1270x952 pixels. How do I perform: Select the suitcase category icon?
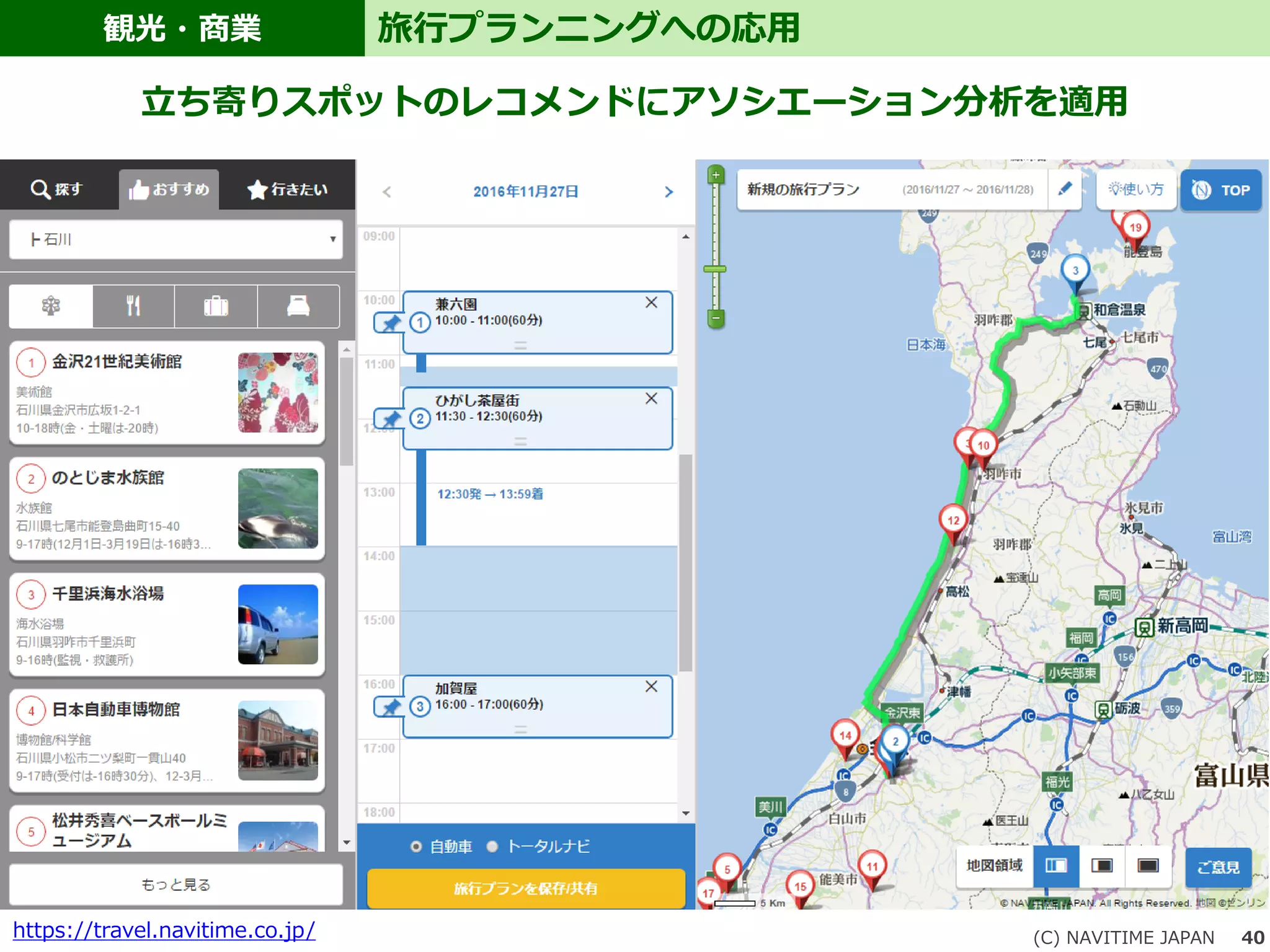(x=216, y=306)
